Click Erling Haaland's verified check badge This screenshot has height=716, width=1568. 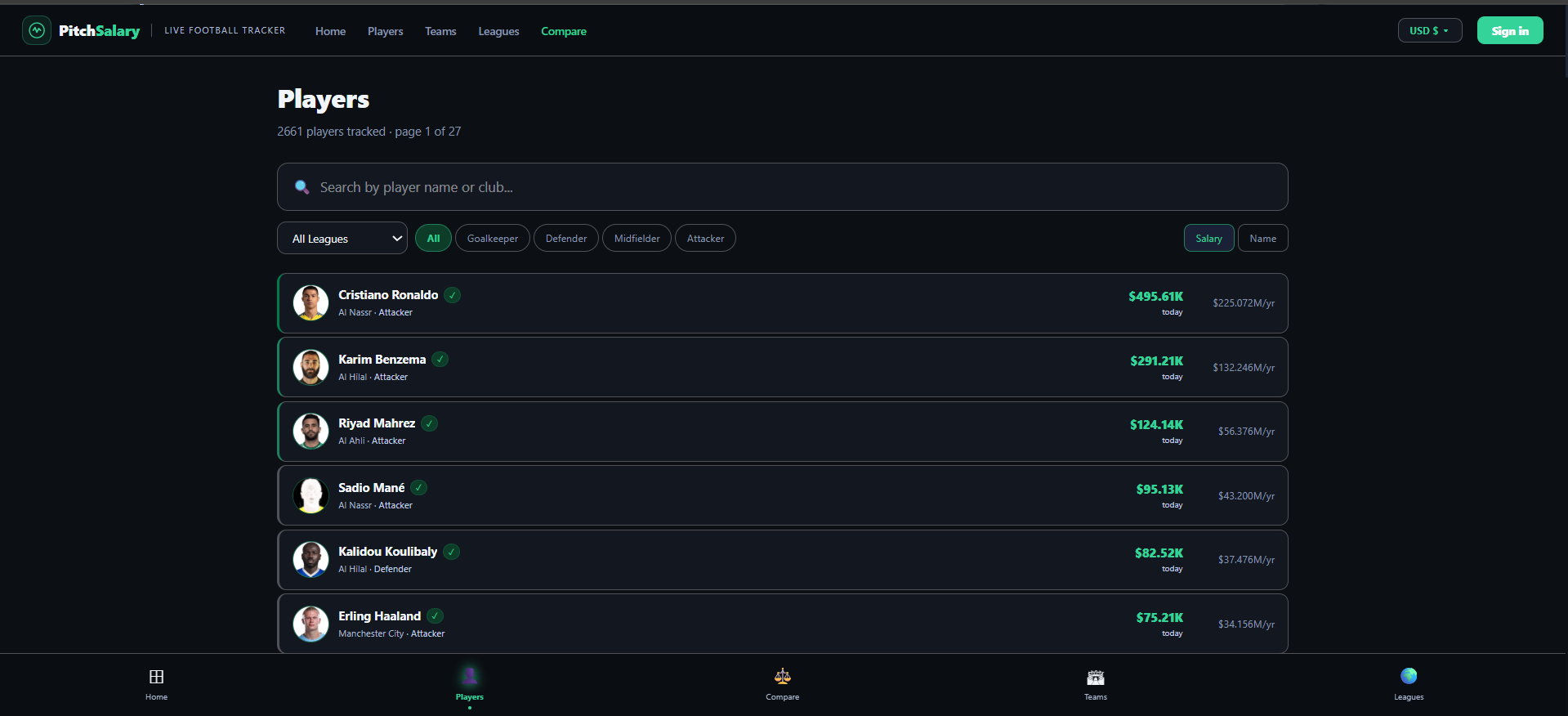[x=436, y=616]
